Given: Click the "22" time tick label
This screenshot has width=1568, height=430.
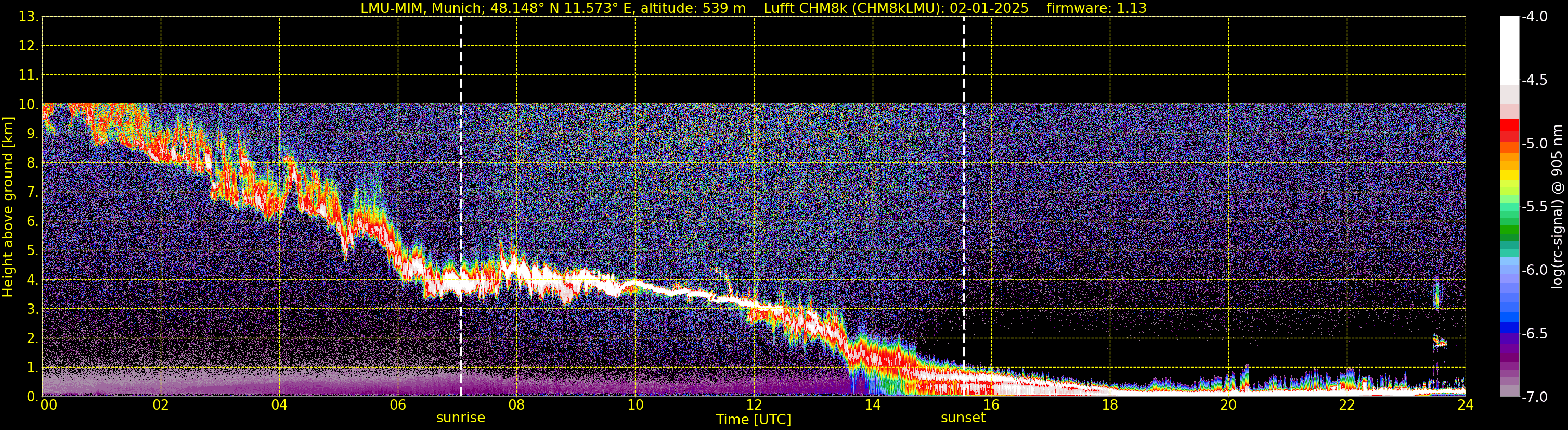Looking at the screenshot, I should (x=1347, y=405).
